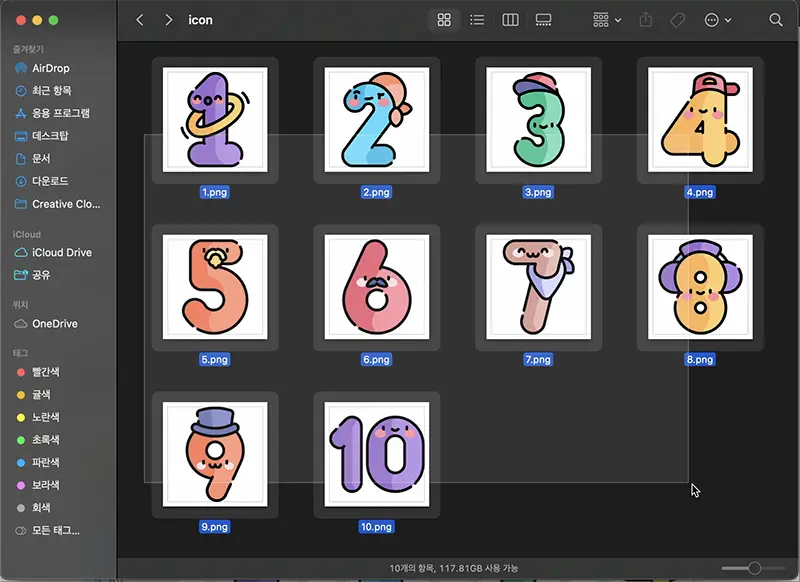Click the yellow minimize window button
This screenshot has height=582, width=800.
[37, 20]
